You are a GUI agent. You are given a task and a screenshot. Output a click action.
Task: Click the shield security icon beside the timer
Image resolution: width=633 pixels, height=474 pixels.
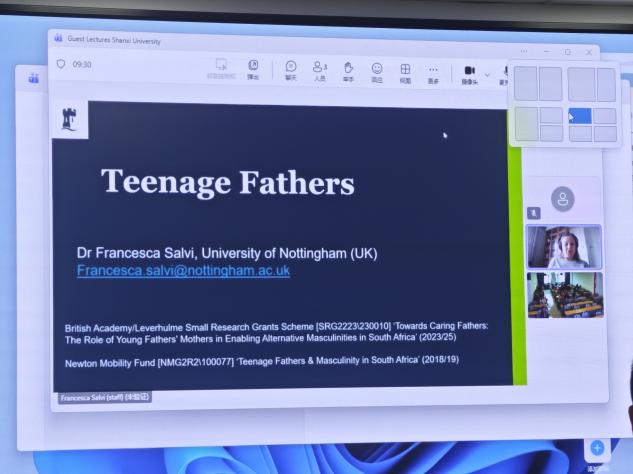[x=61, y=64]
